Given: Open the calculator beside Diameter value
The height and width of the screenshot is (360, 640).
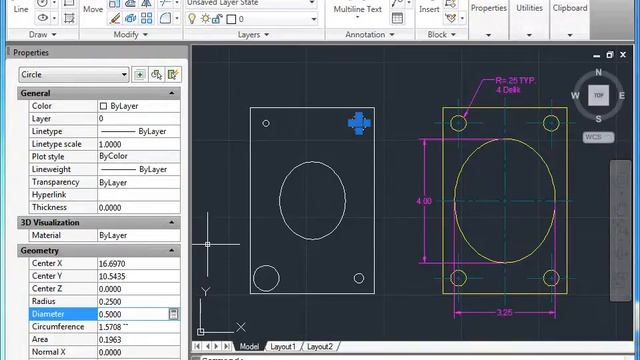Looking at the screenshot, I should [173, 314].
